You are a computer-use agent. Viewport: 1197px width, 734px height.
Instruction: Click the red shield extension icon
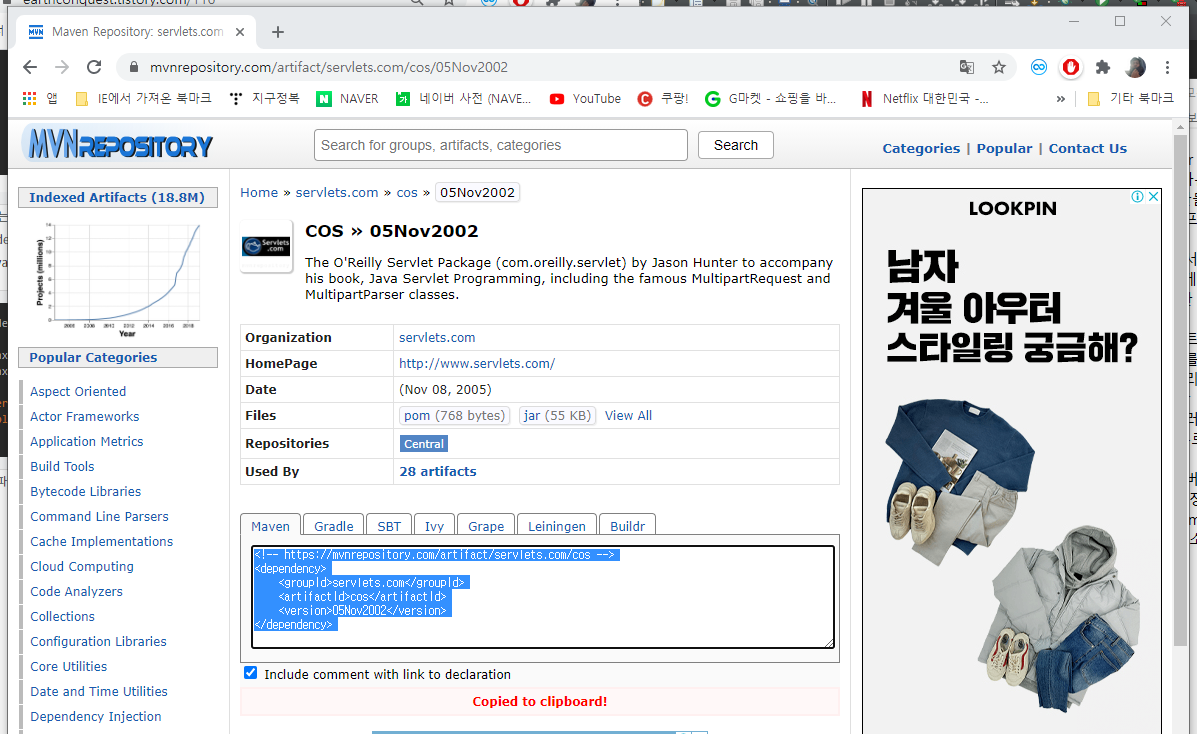[1071, 67]
